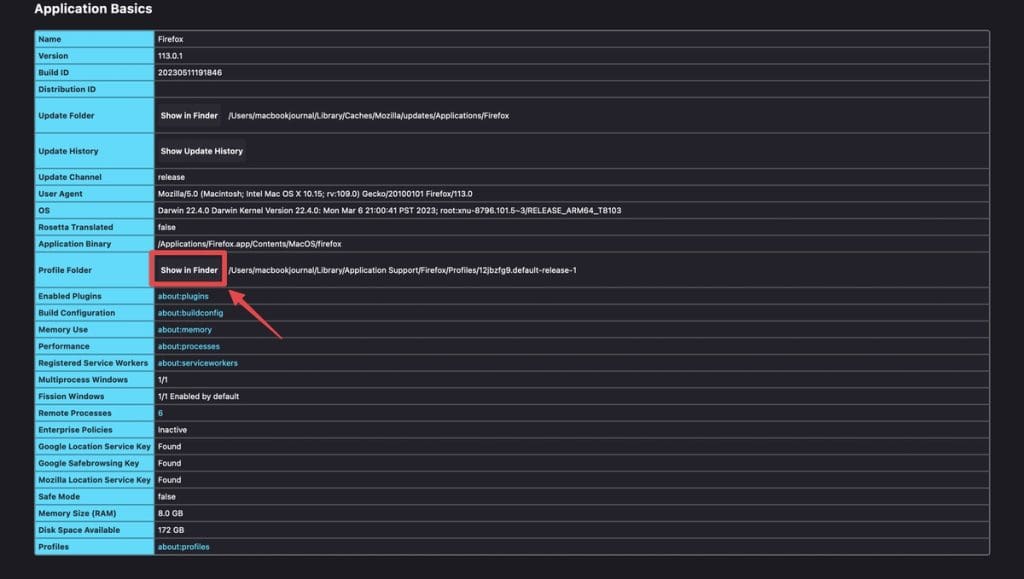
Task: Click Memory Size value 8.0 GB
Action: pyautogui.click(x=170, y=514)
